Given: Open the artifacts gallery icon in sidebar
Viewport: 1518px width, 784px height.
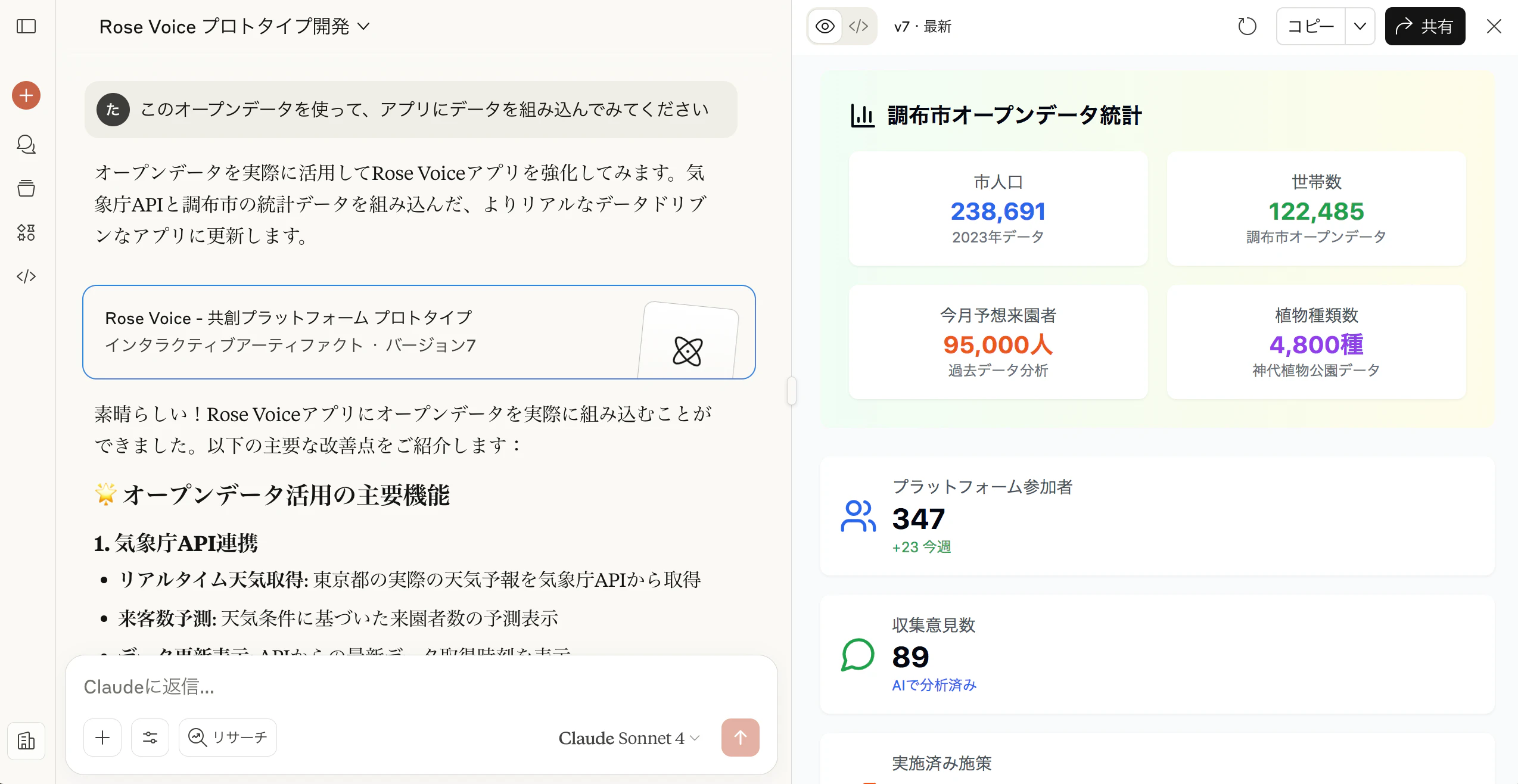Looking at the screenshot, I should click(26, 232).
